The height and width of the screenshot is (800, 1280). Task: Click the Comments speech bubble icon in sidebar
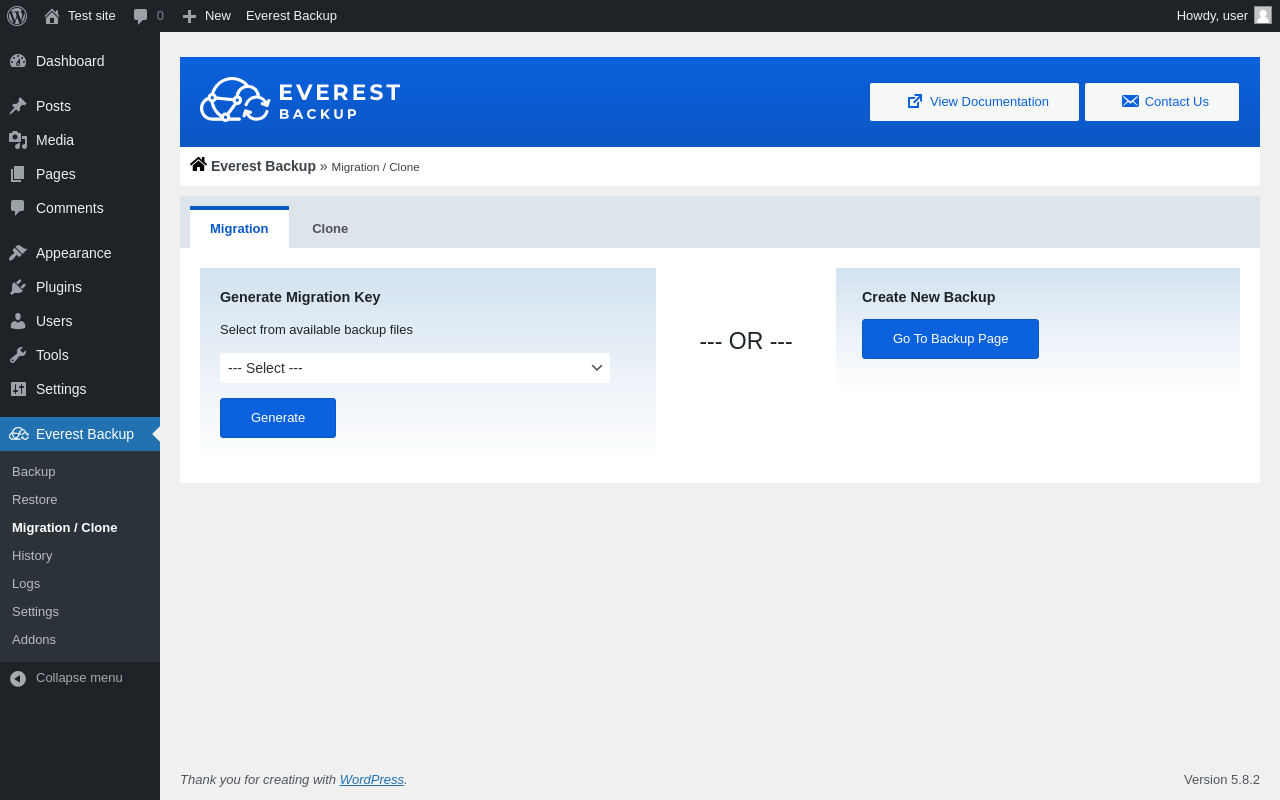[x=18, y=208]
